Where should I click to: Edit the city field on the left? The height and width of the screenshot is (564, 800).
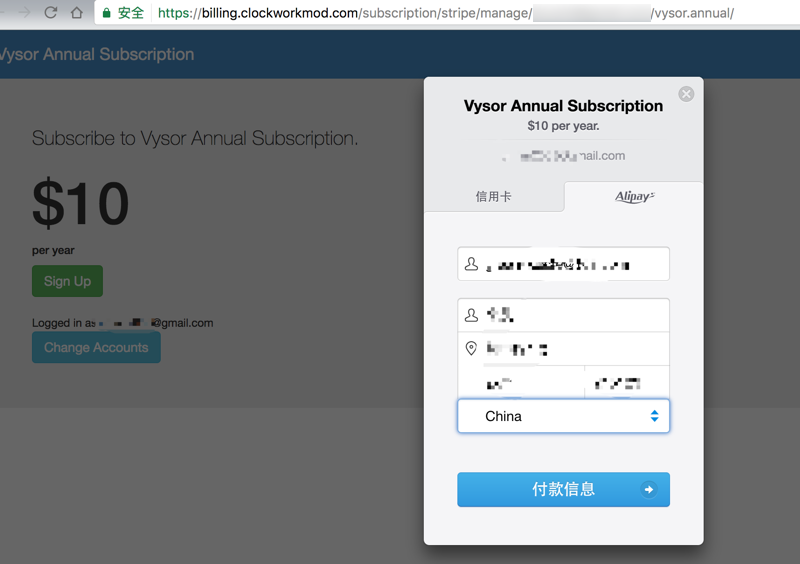click(x=521, y=382)
